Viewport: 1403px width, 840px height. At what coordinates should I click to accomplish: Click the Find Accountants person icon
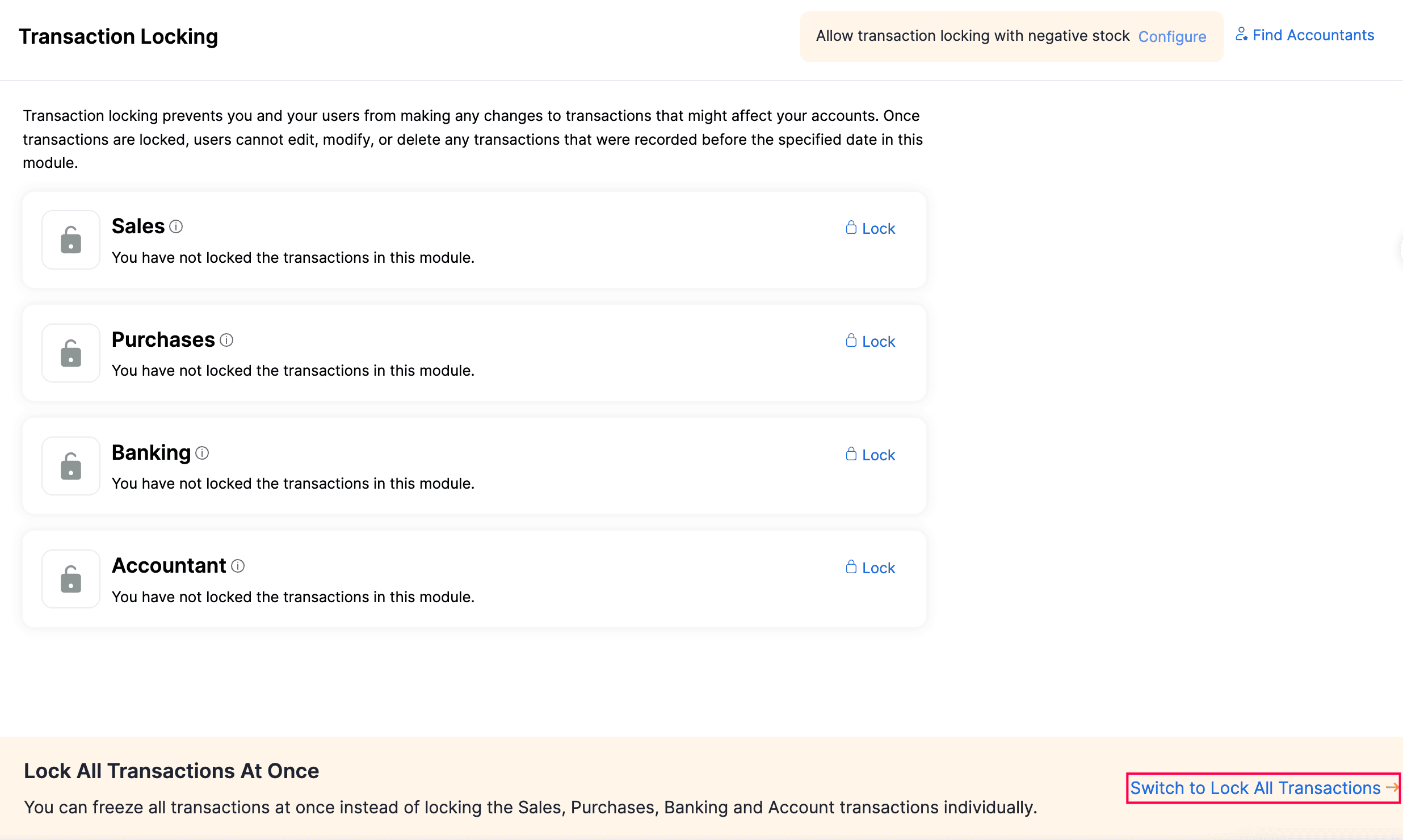pyautogui.click(x=1242, y=34)
